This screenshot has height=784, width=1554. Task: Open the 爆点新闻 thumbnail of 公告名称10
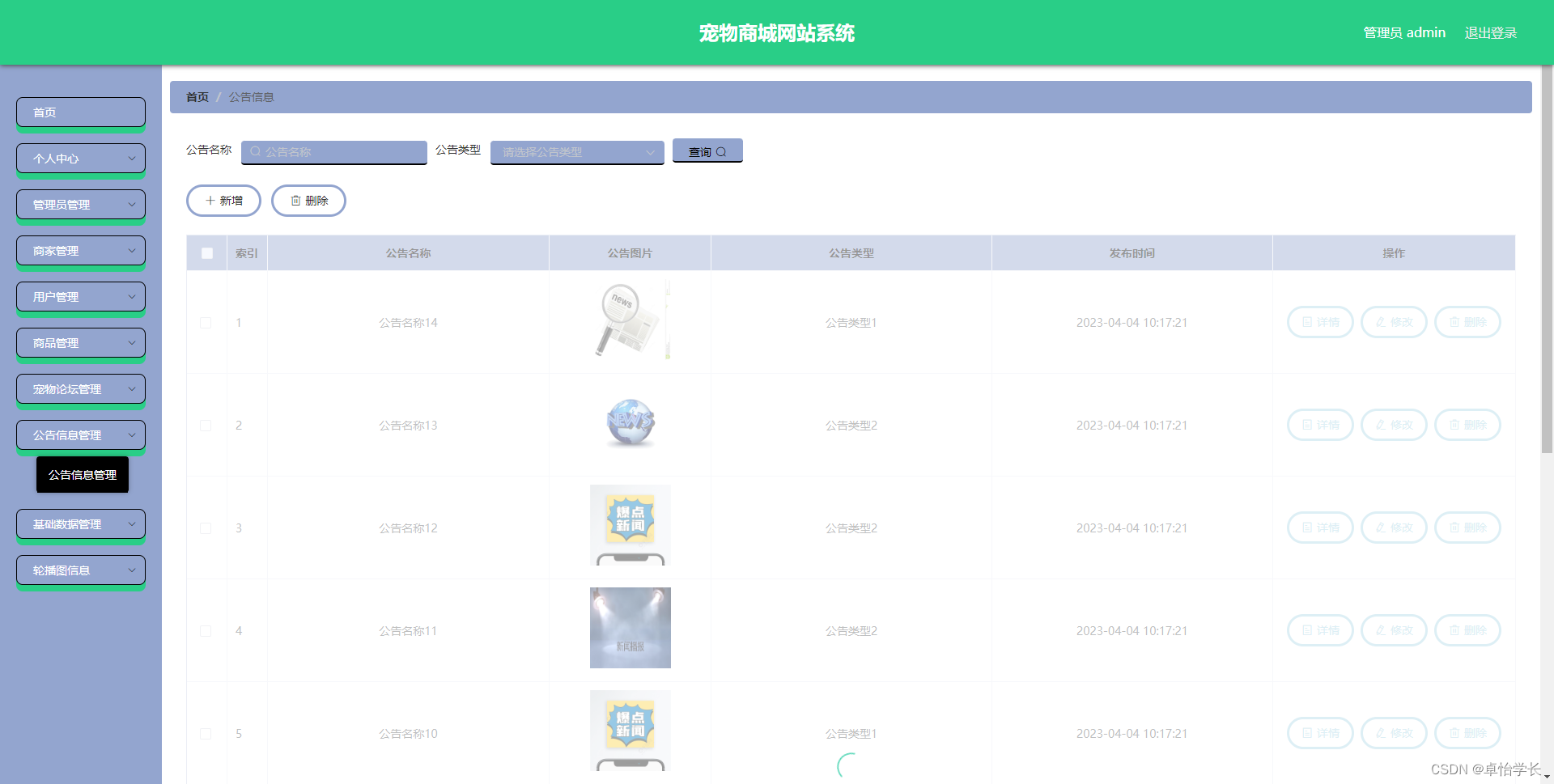point(631,731)
